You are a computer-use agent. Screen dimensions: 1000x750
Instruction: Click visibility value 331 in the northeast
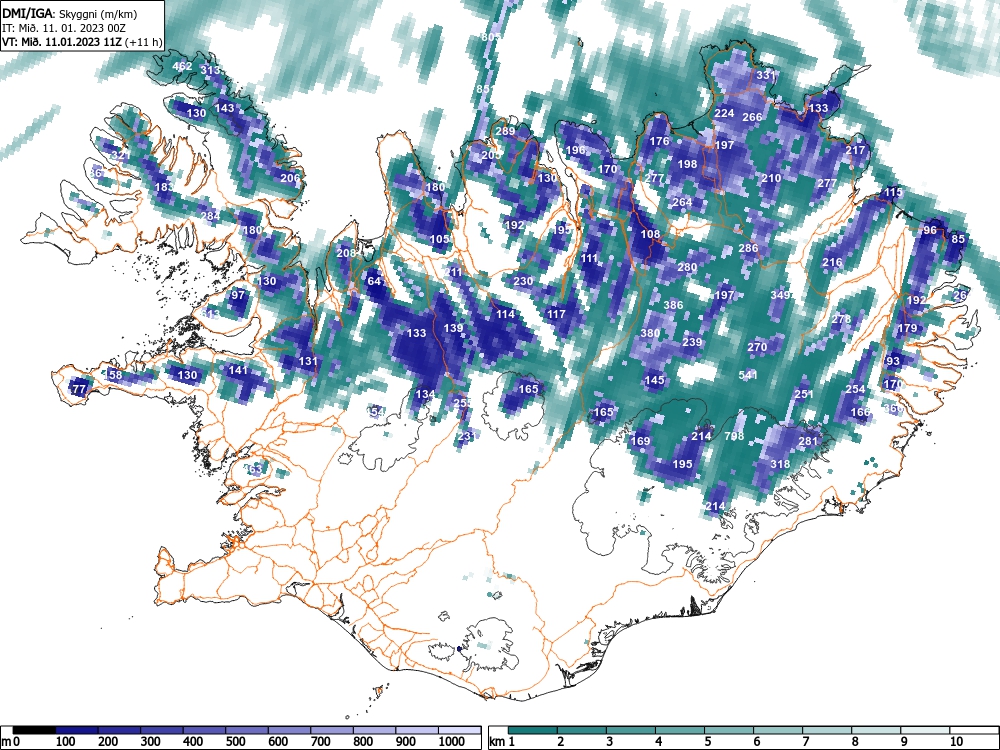pos(766,75)
